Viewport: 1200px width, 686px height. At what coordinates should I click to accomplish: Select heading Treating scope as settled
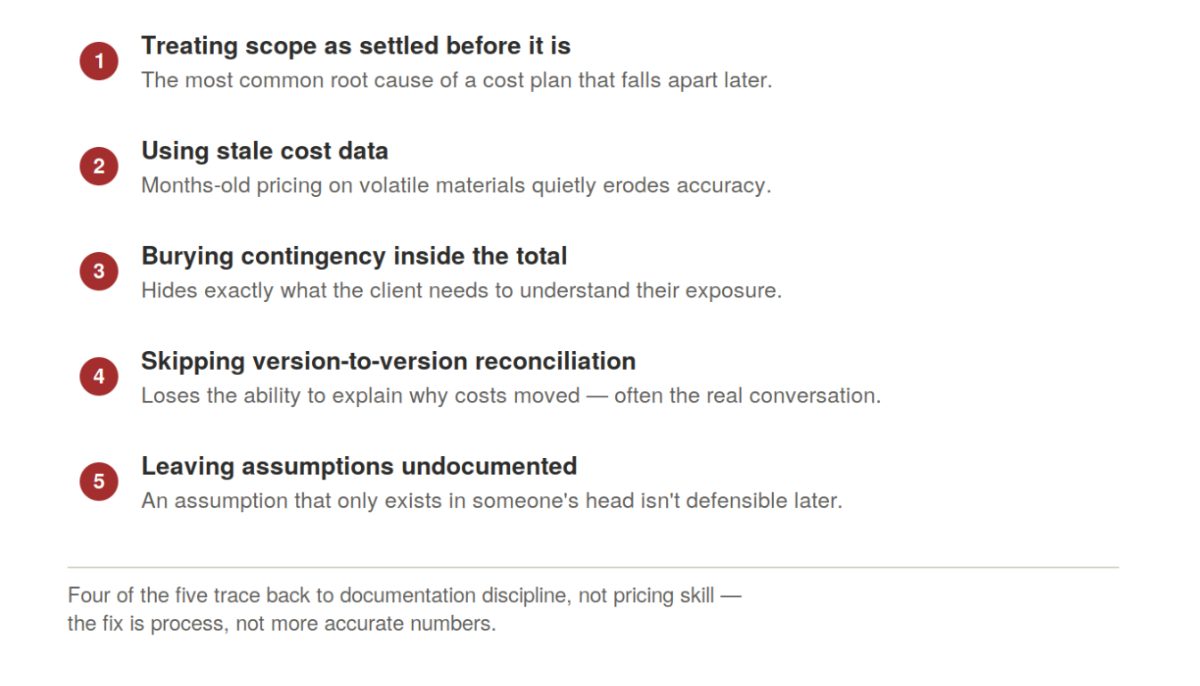[356, 46]
